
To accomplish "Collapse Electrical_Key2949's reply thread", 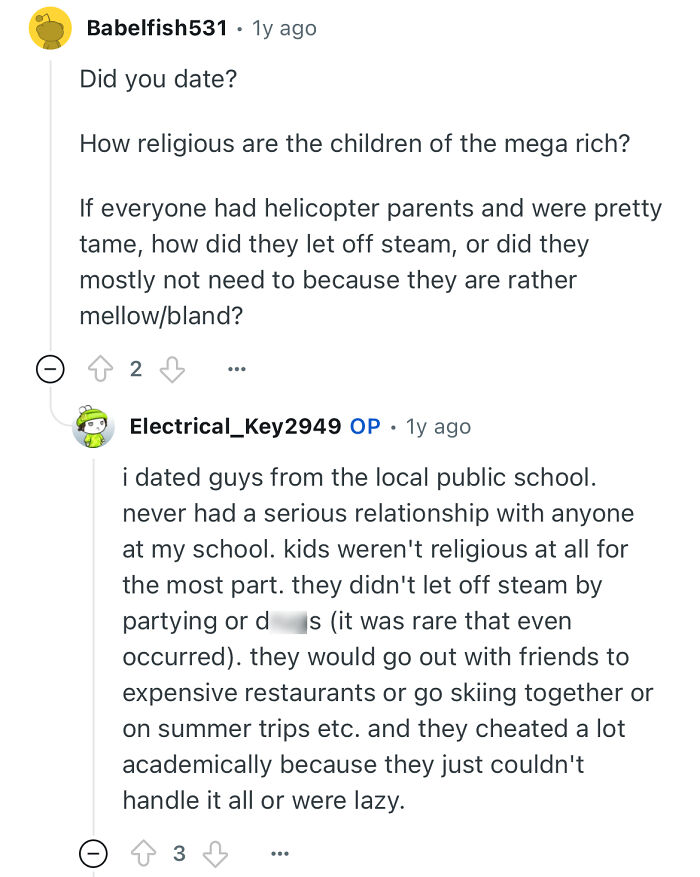I will pyautogui.click(x=94, y=853).
